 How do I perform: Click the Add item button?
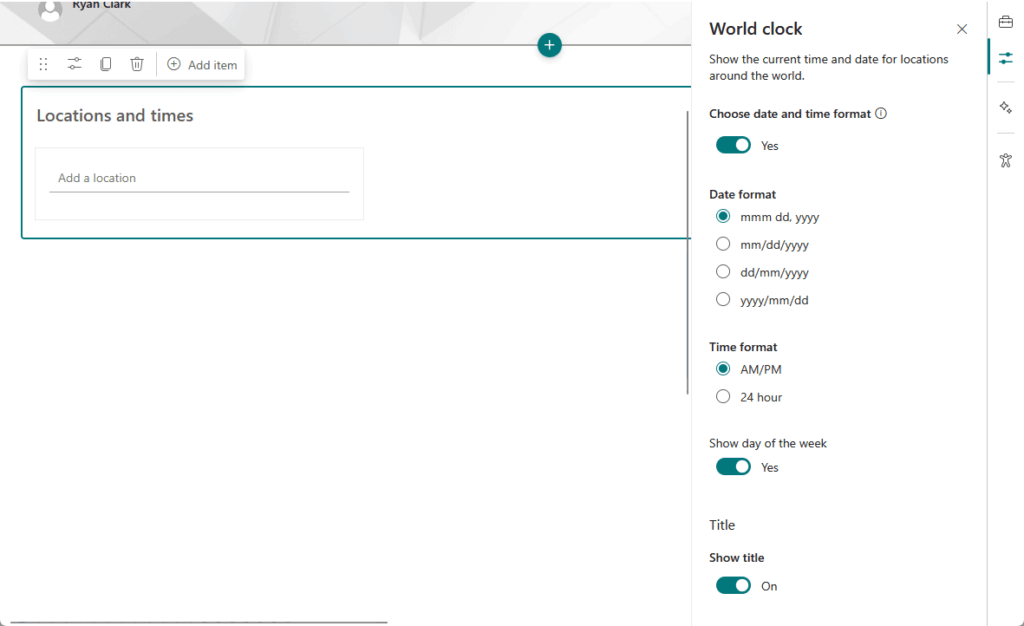[202, 65]
